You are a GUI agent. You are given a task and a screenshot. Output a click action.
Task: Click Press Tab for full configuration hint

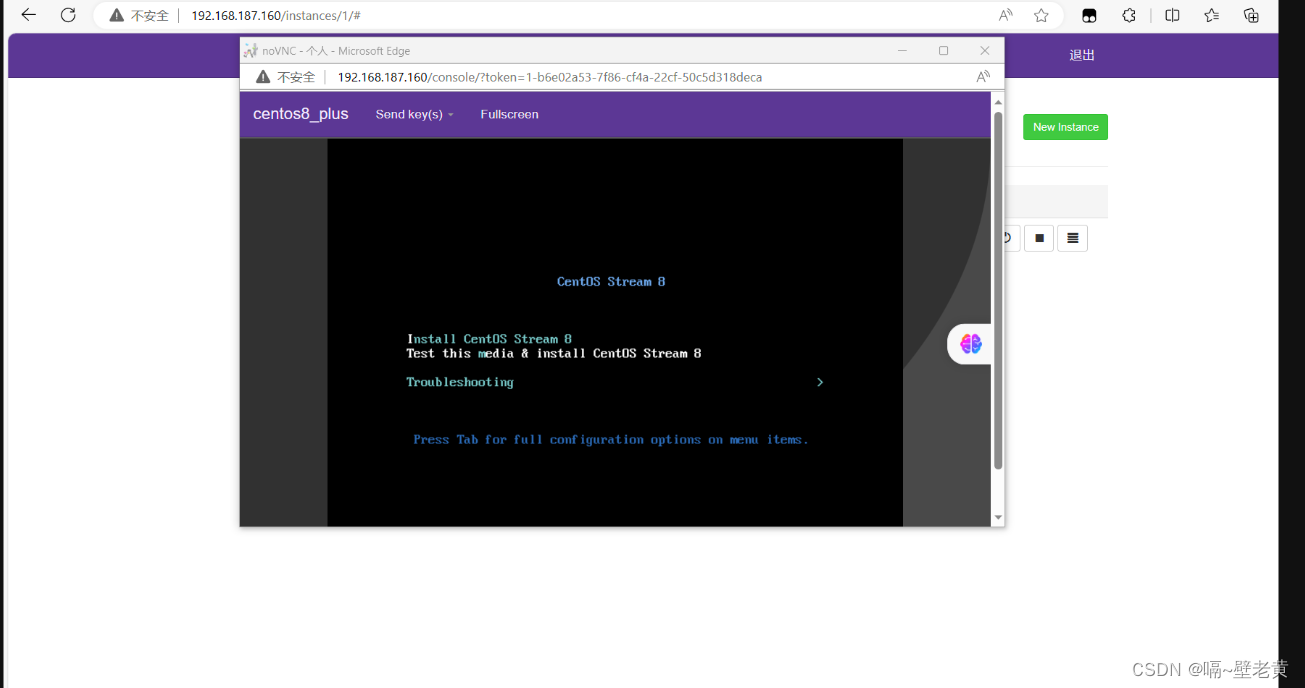pyautogui.click(x=611, y=440)
